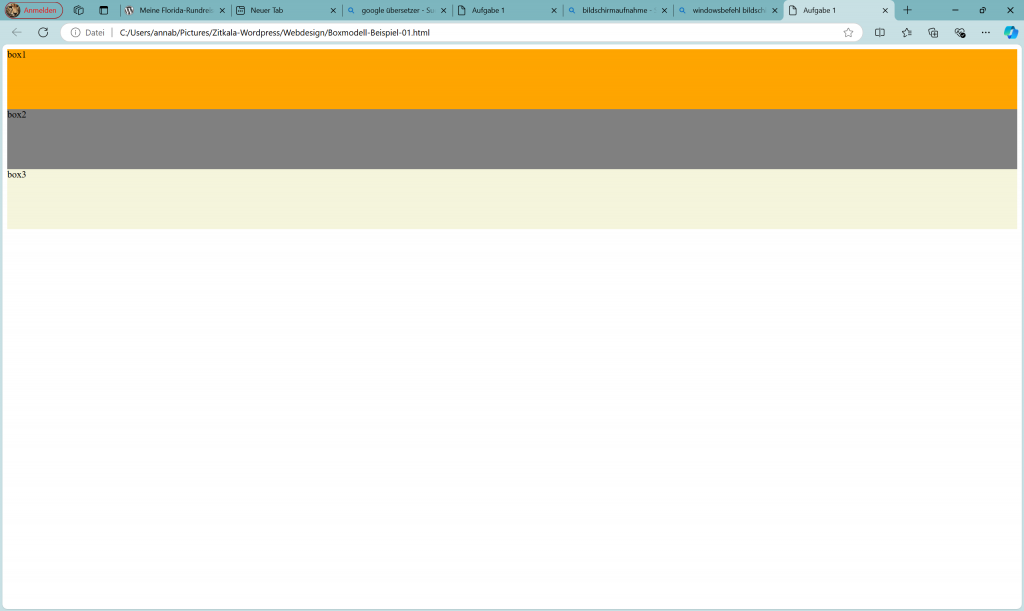Viewport: 1024px width, 611px height.
Task: View site information next to Datei
Action: [x=76, y=32]
